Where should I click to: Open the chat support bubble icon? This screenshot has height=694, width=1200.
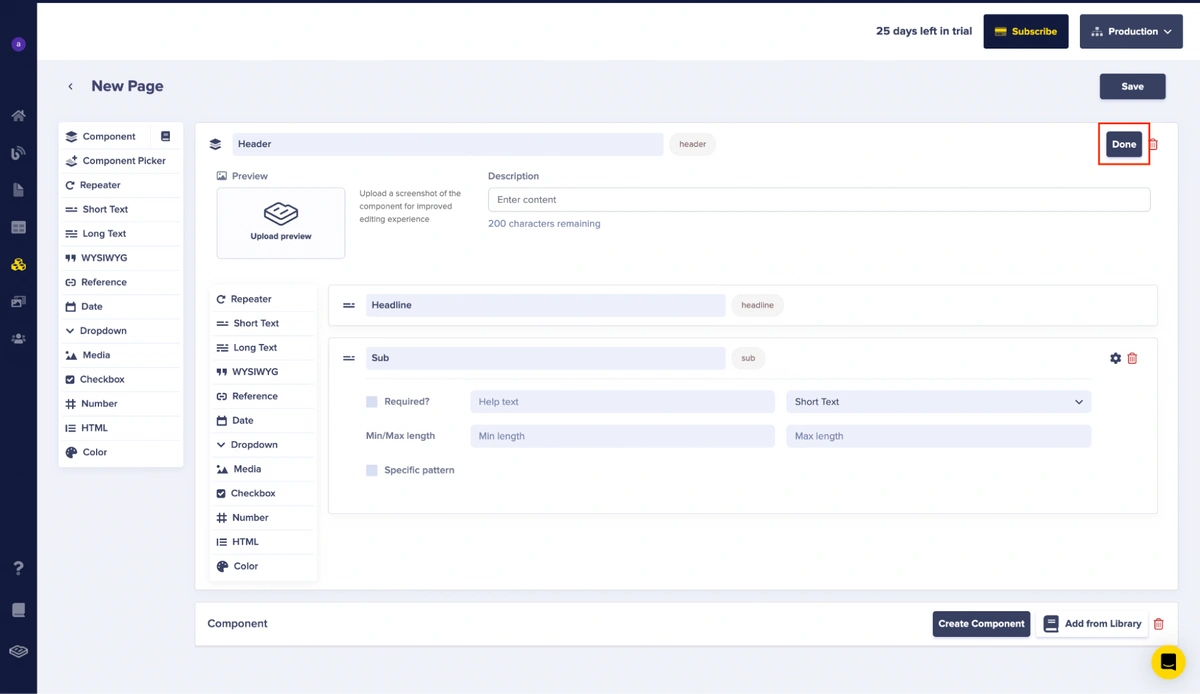pyautogui.click(x=1167, y=662)
